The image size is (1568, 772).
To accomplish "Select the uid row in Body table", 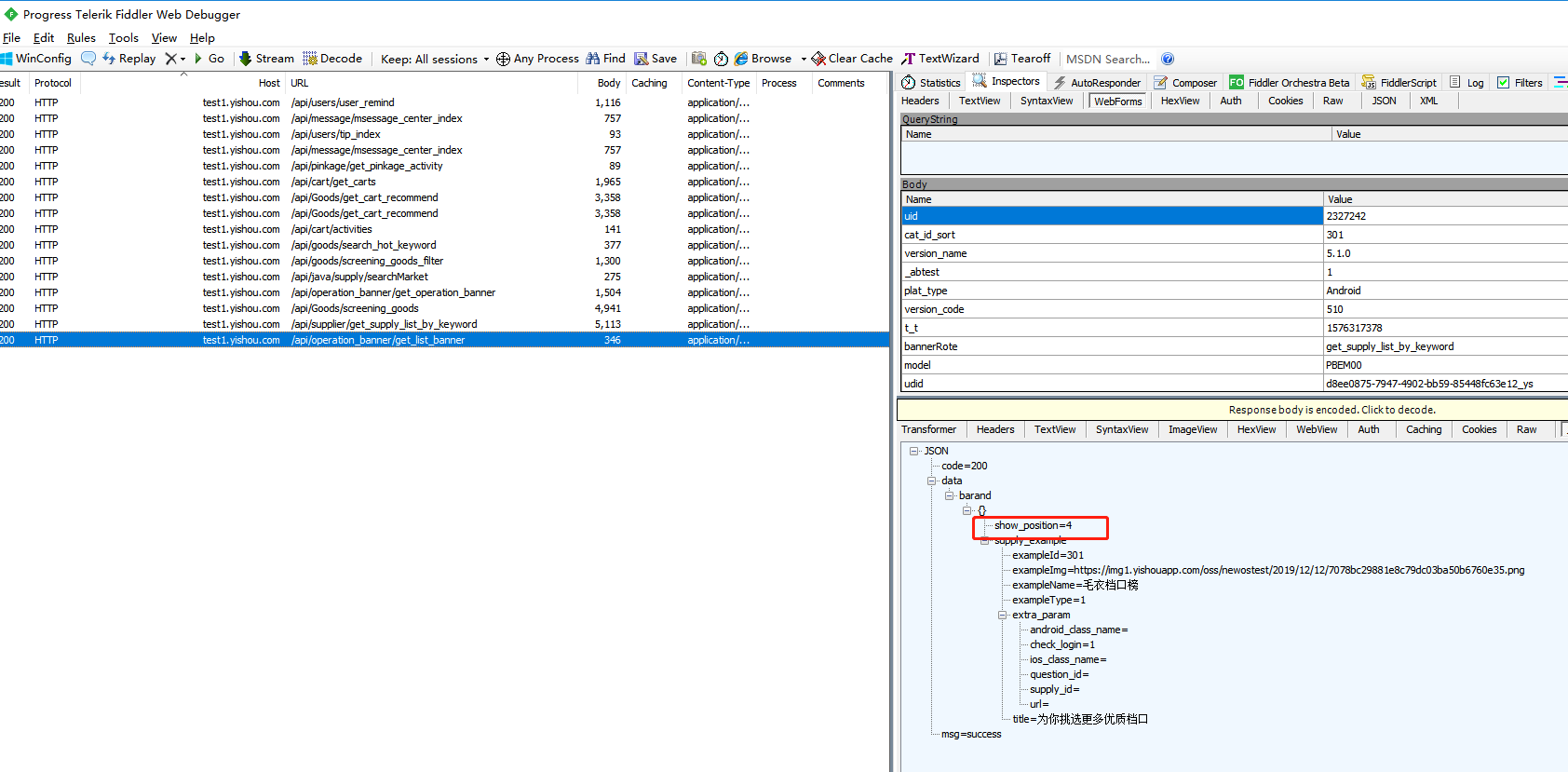I will 1234,216.
